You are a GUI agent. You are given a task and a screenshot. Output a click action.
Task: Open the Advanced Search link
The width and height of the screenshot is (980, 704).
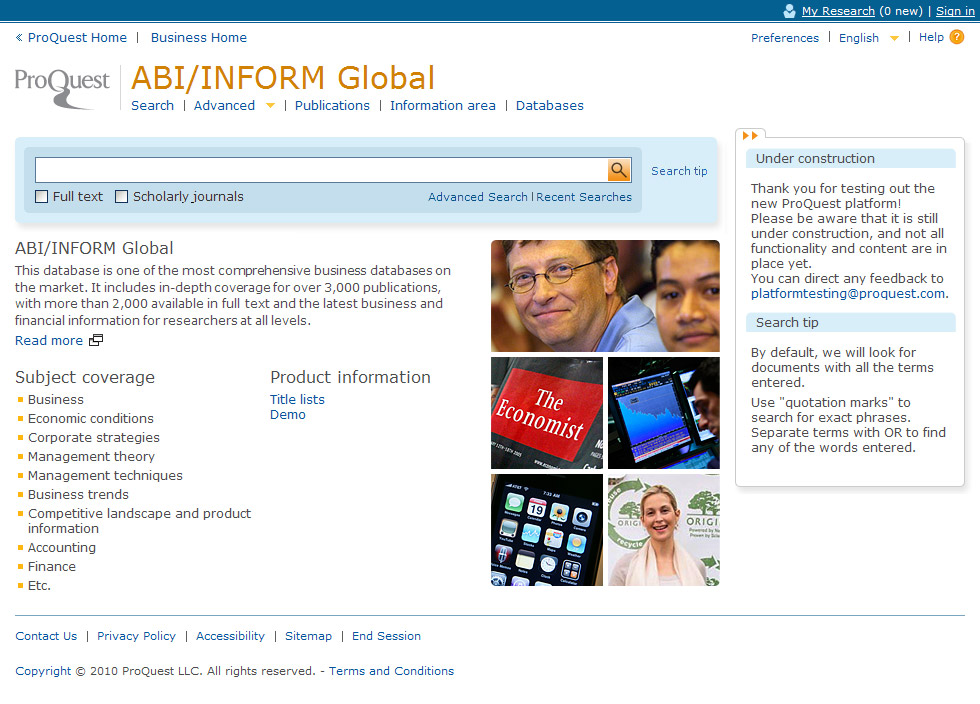(478, 197)
